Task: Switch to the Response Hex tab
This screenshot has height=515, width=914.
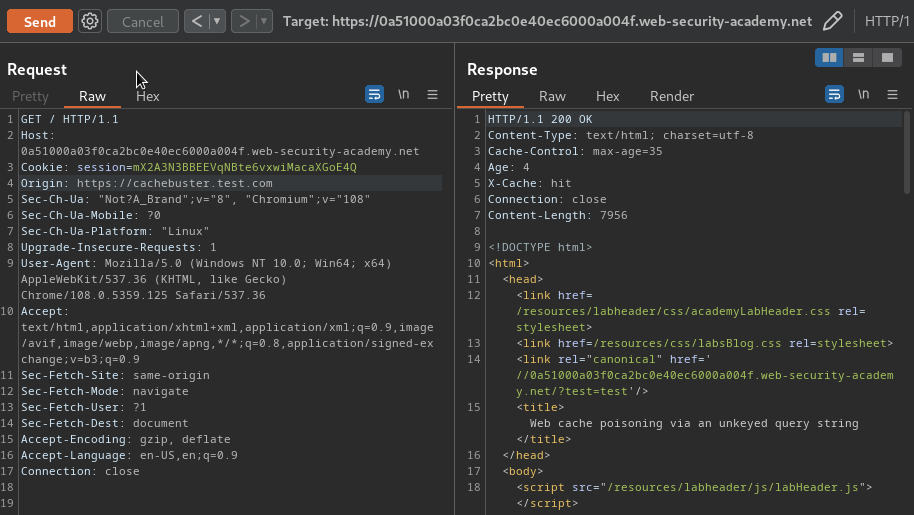Action: coord(607,96)
